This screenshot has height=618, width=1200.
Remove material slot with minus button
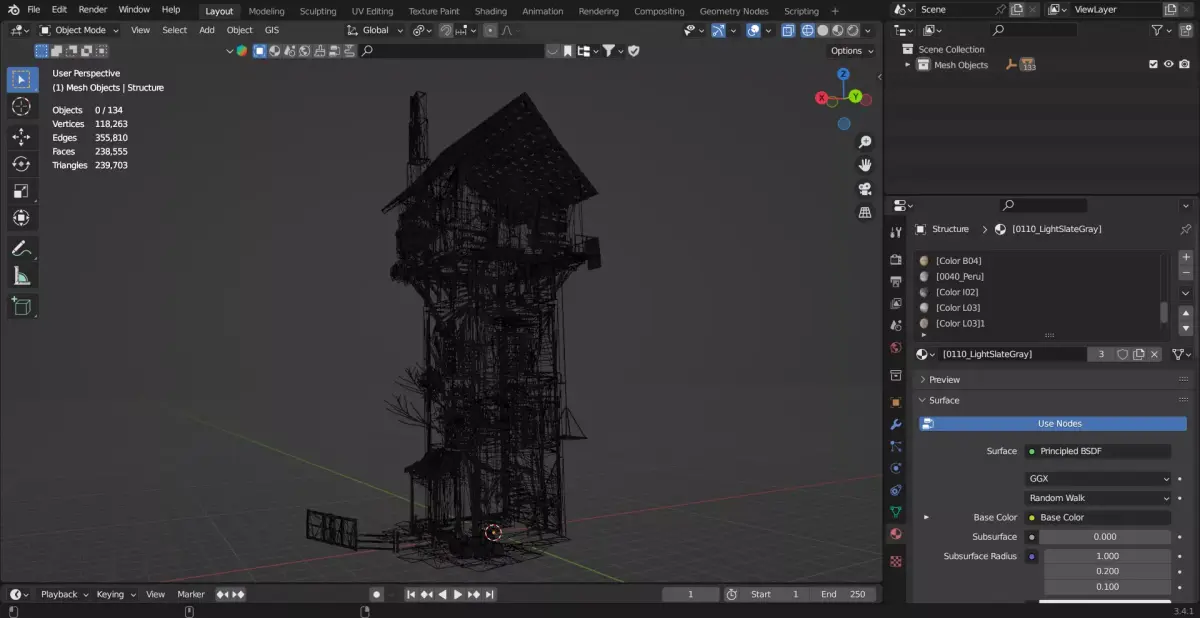point(1186,272)
